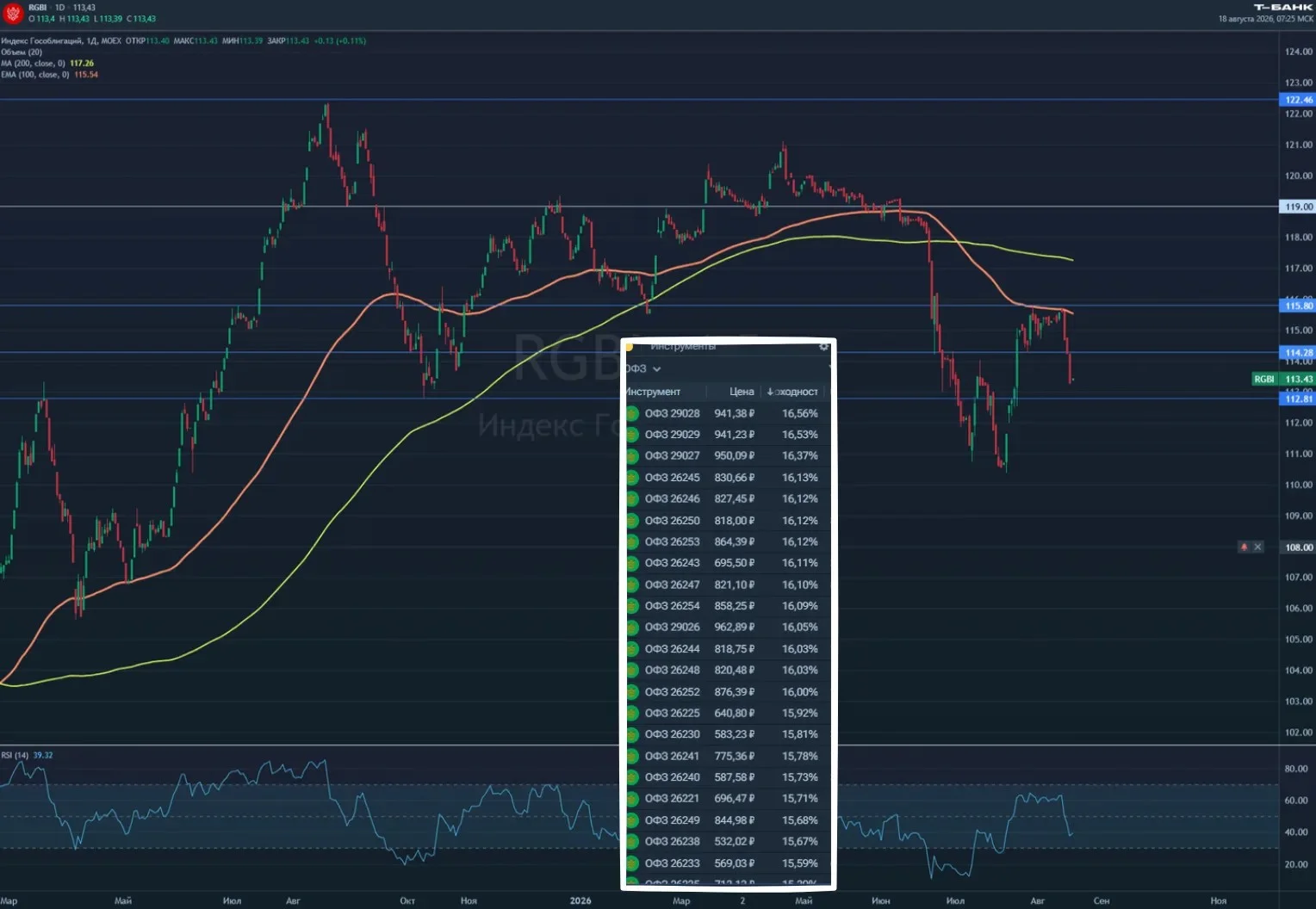Click the green icon beside ОФЗ 26253
The width and height of the screenshot is (1316, 909).
632,542
